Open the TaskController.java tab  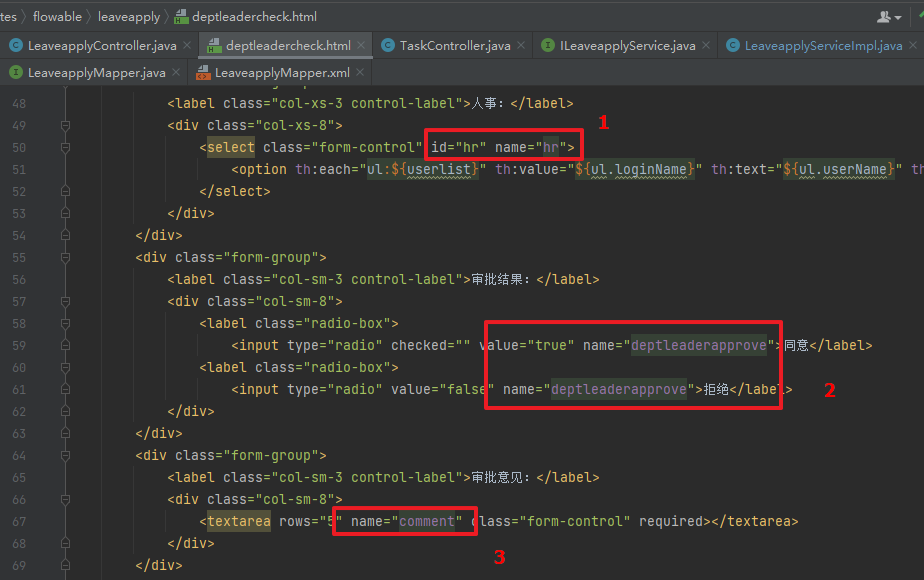click(455, 45)
